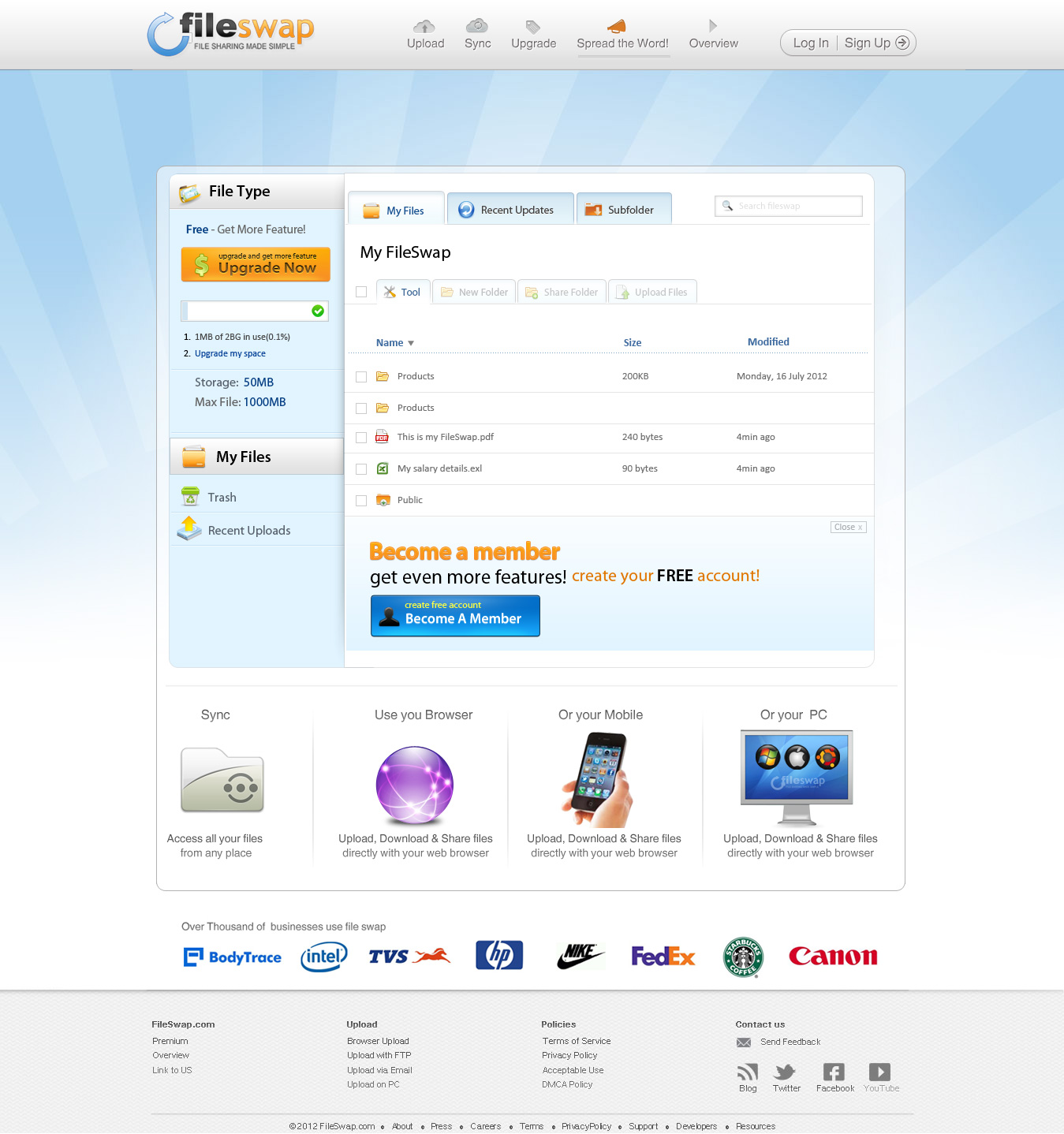Switch to the Recent Updates tab
The height and width of the screenshot is (1134, 1064).
click(x=510, y=210)
